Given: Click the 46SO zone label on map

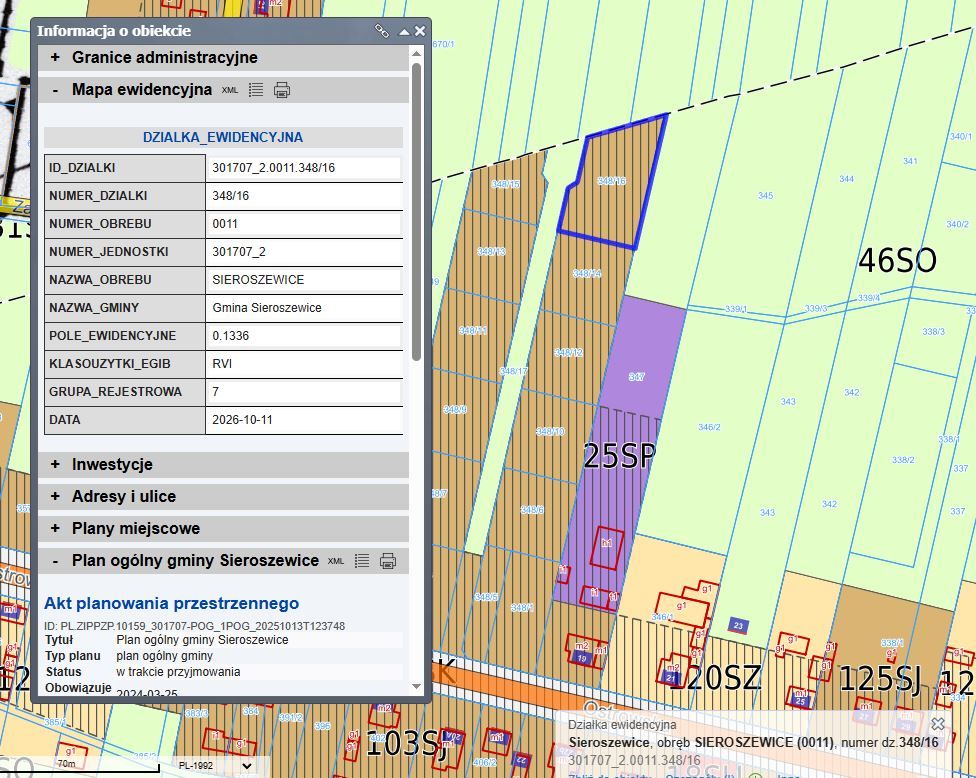Looking at the screenshot, I should coord(897,260).
